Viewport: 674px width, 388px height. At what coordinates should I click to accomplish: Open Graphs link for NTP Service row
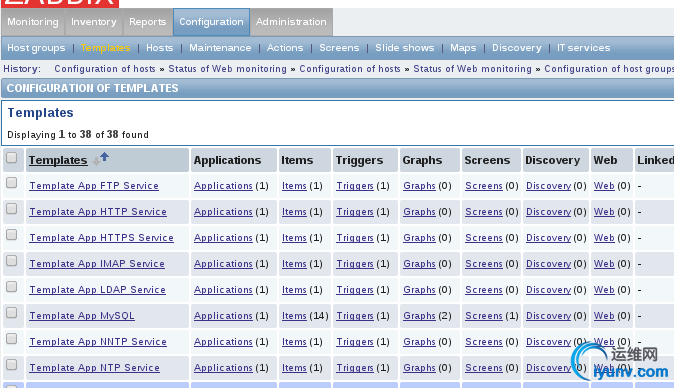click(420, 368)
